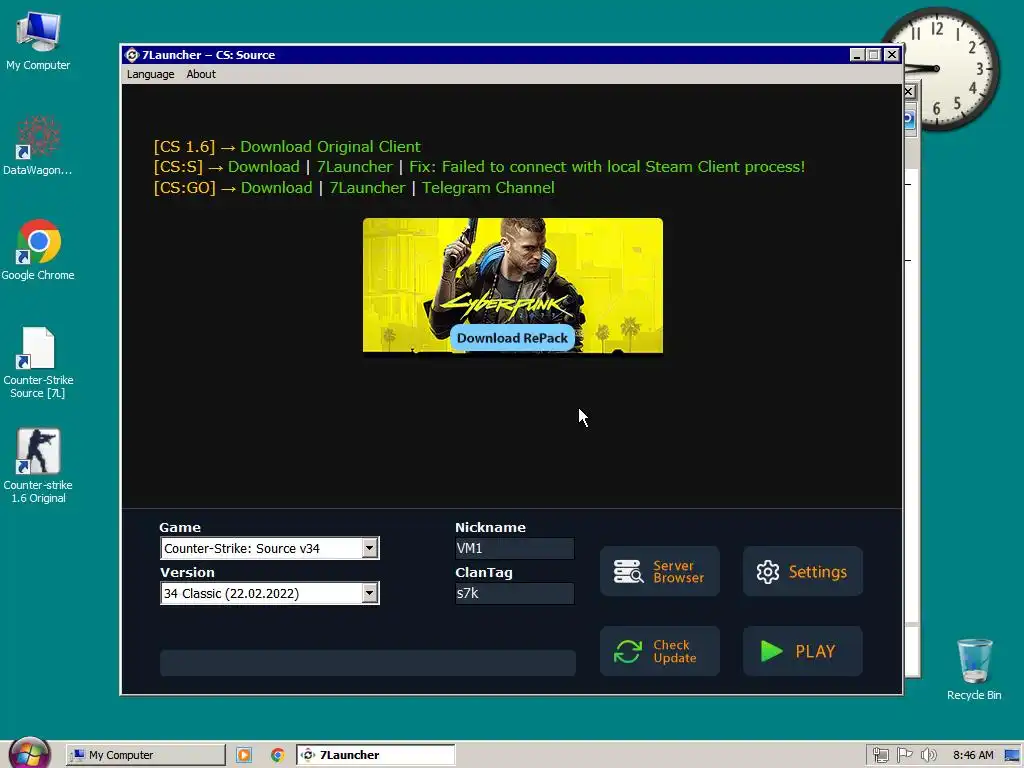Click the Windows Start button

[x=29, y=755]
